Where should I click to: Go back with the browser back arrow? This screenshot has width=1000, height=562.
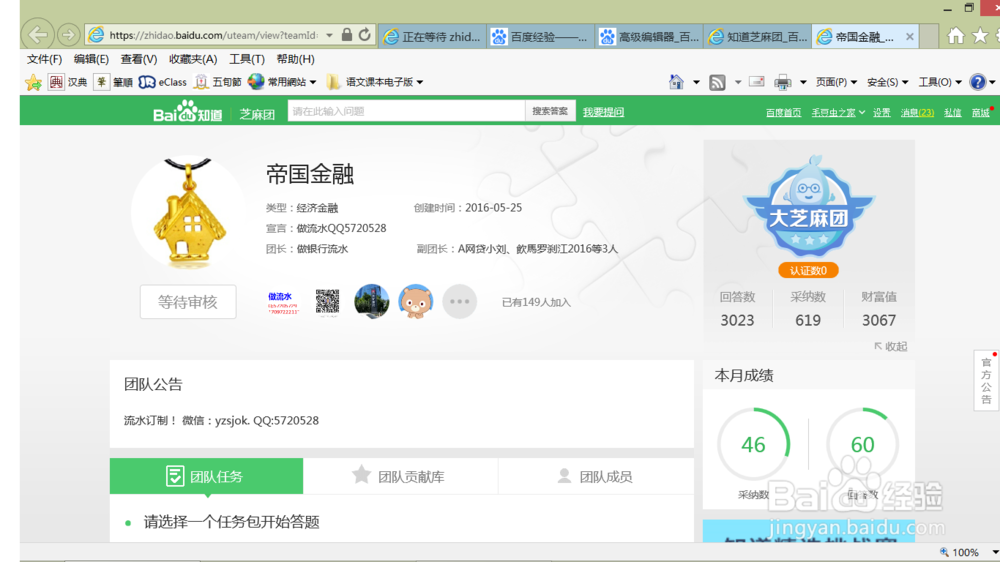click(x=38, y=34)
